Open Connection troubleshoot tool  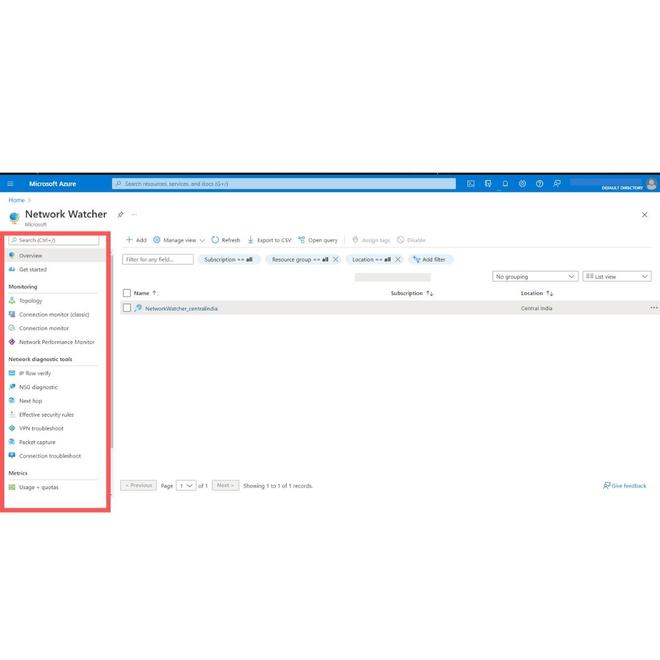pyautogui.click(x=50, y=456)
